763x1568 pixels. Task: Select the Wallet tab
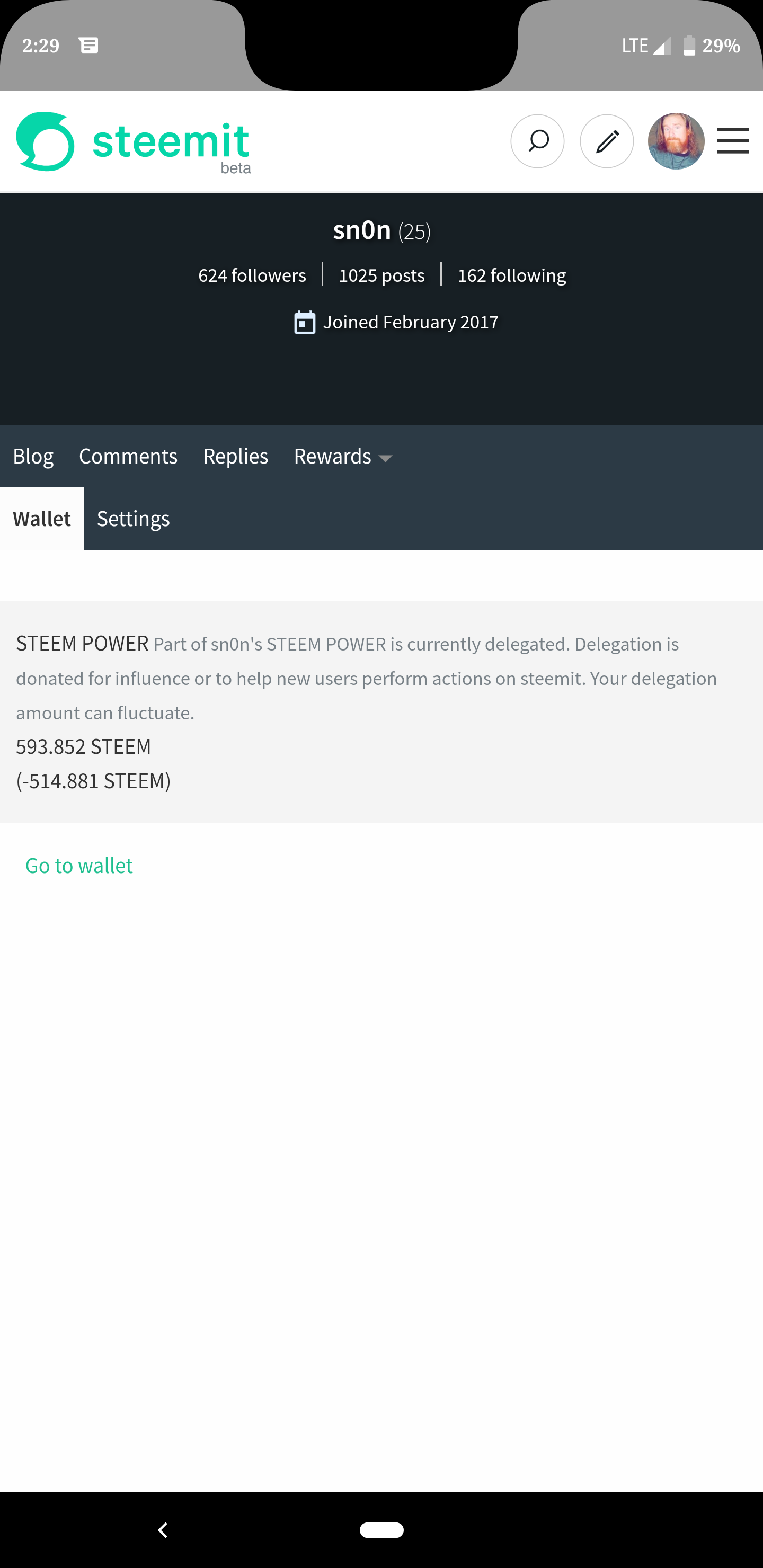41,519
